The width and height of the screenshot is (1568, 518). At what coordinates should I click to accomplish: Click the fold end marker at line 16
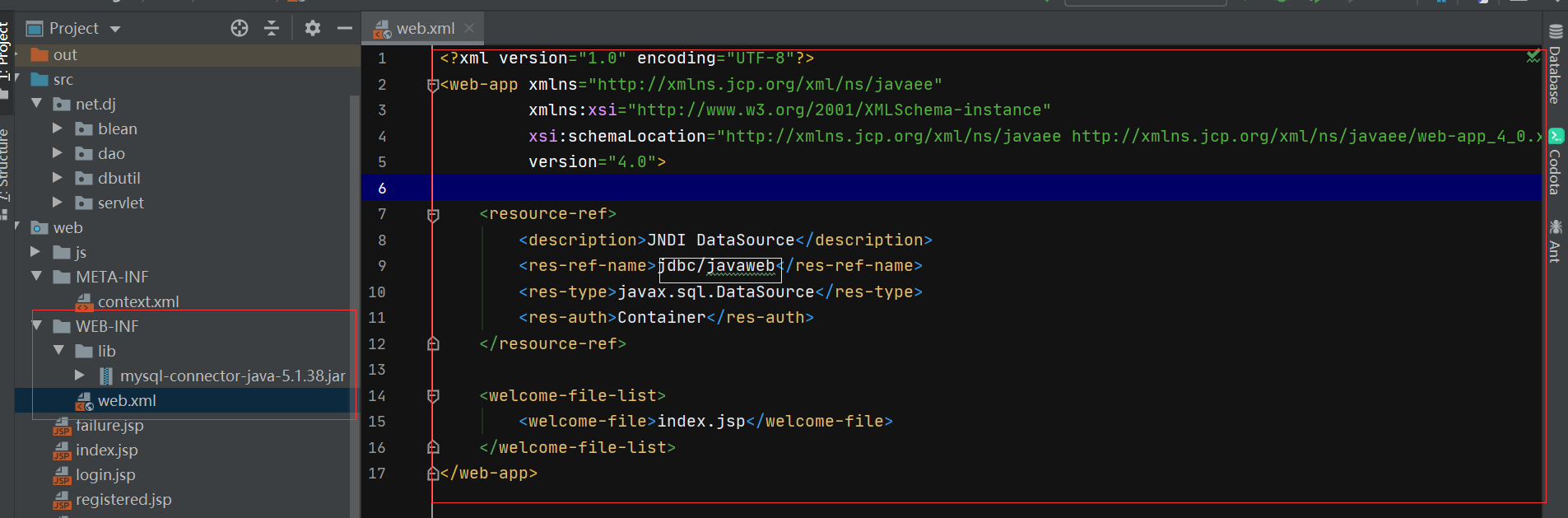[x=433, y=448]
